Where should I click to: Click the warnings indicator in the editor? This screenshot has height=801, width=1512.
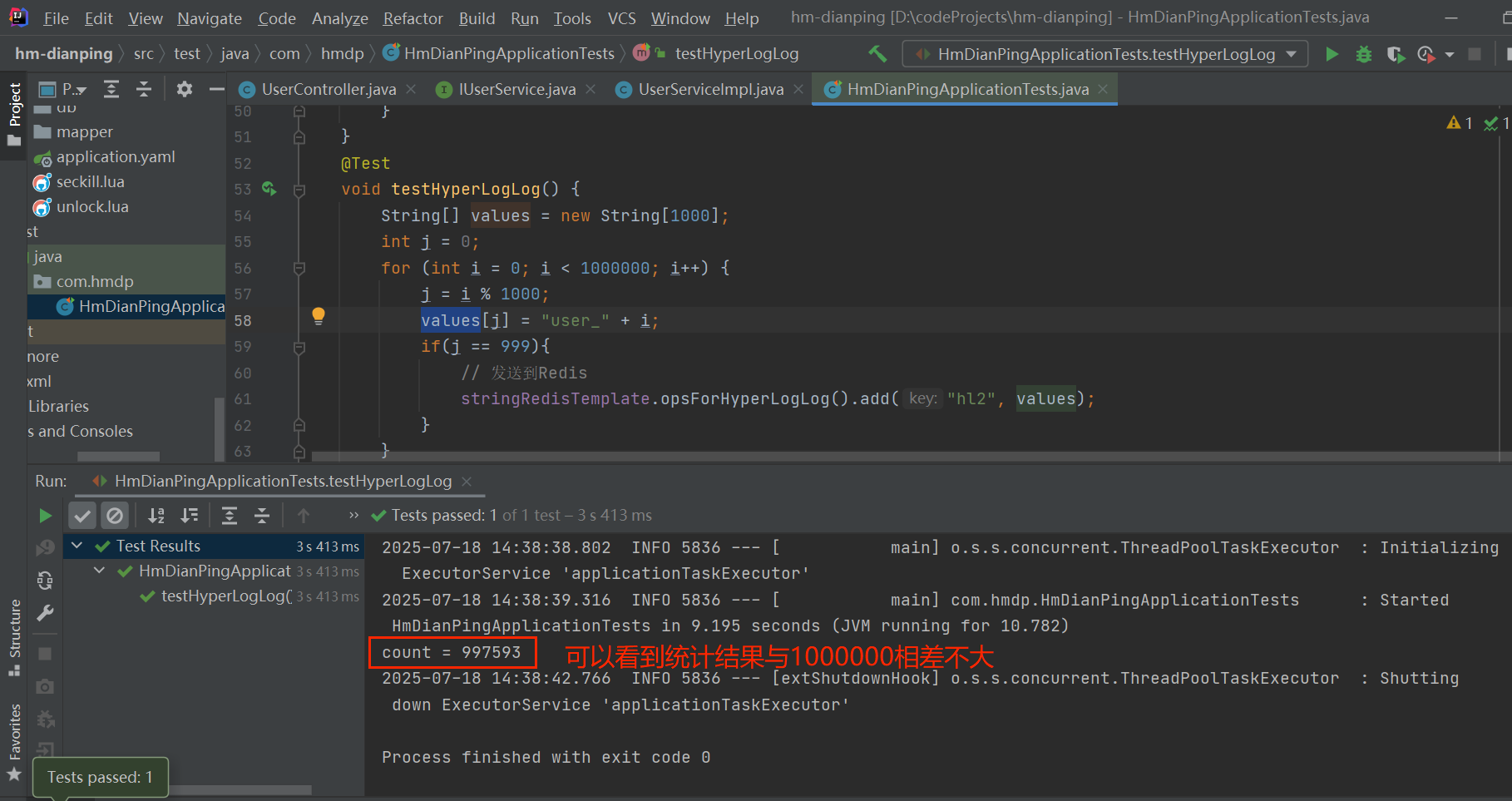[1460, 123]
